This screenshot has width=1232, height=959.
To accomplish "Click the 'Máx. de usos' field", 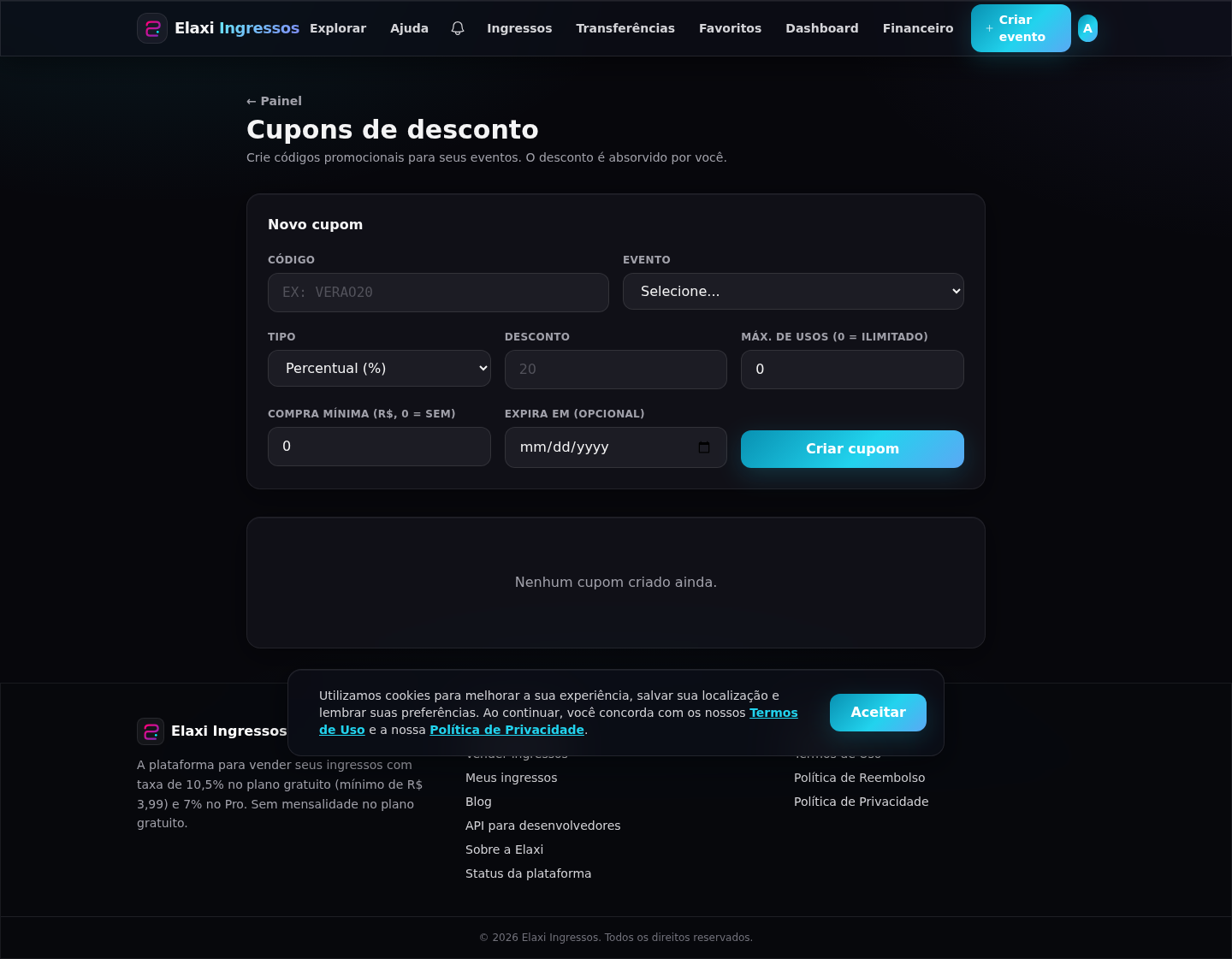I will [x=852, y=370].
